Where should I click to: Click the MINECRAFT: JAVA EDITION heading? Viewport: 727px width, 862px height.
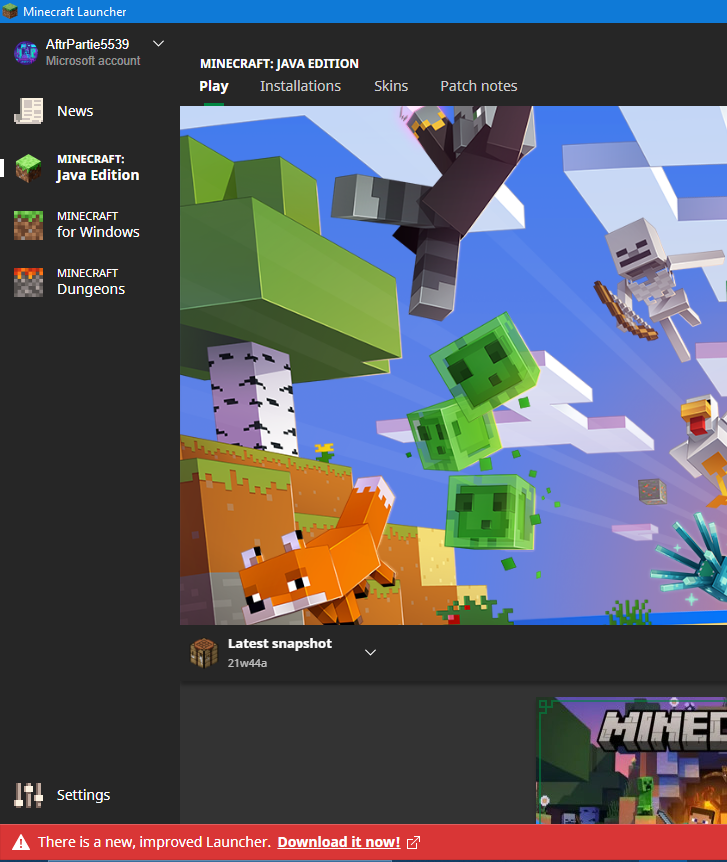pos(279,64)
